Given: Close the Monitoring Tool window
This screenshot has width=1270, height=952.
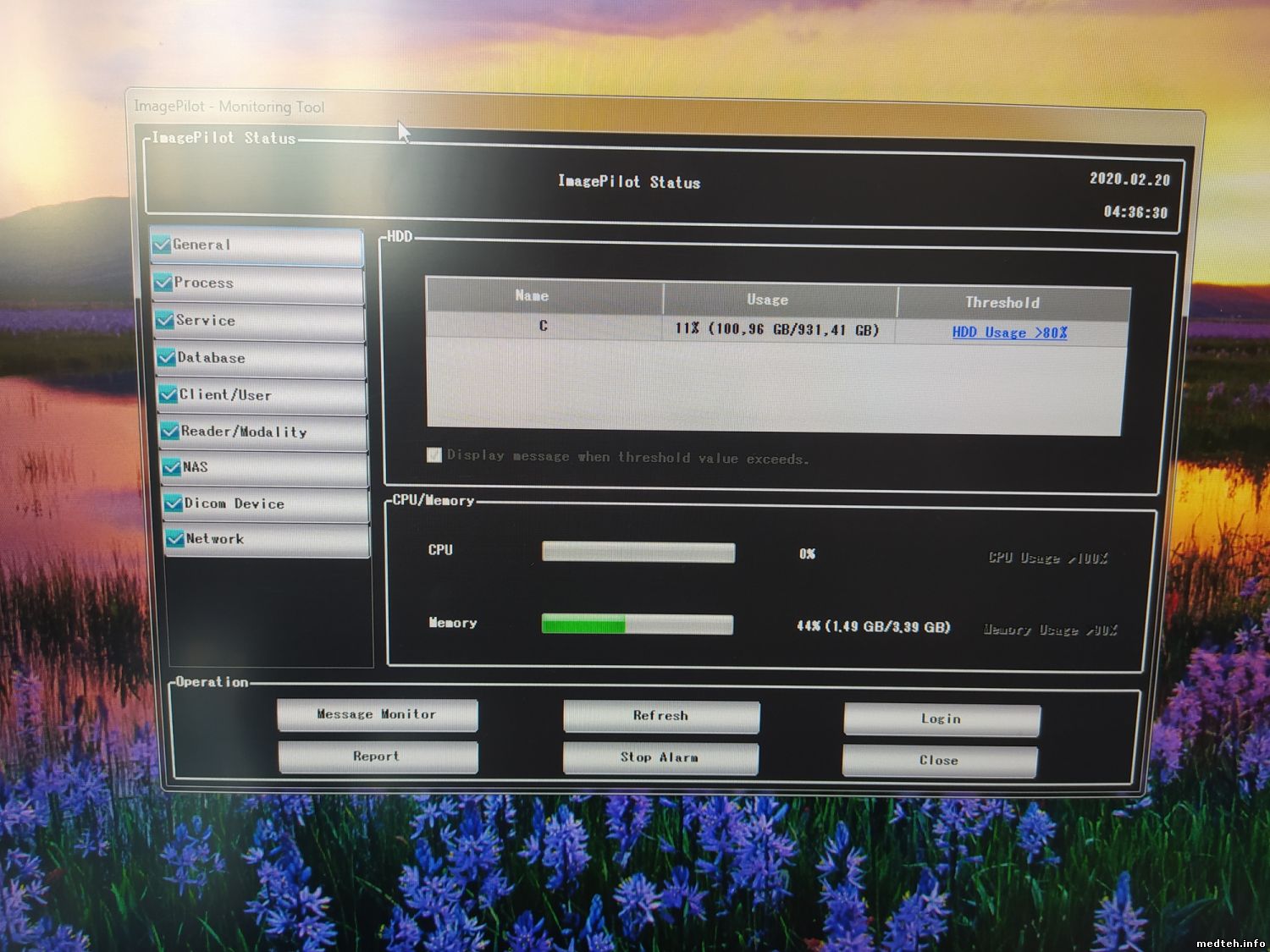Looking at the screenshot, I should (x=939, y=761).
